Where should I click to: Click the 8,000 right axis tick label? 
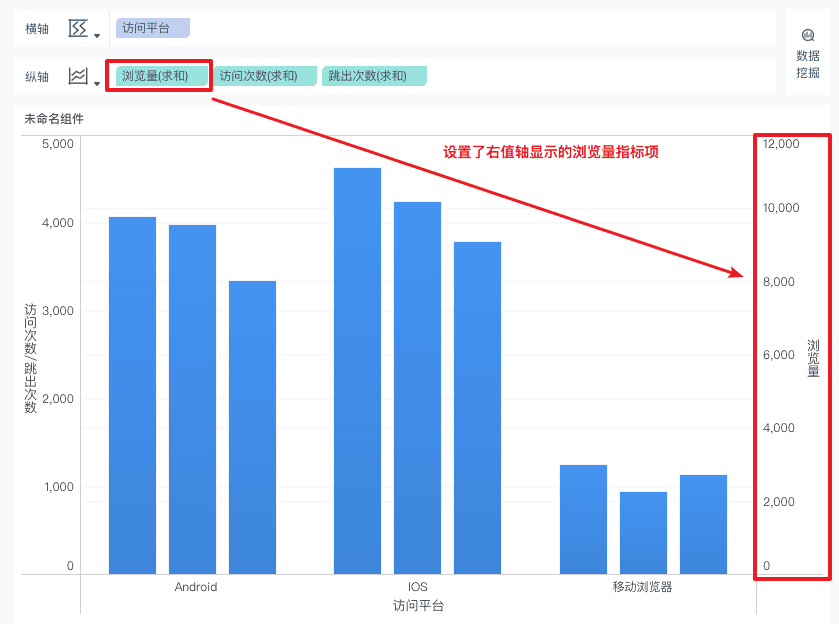tap(779, 281)
